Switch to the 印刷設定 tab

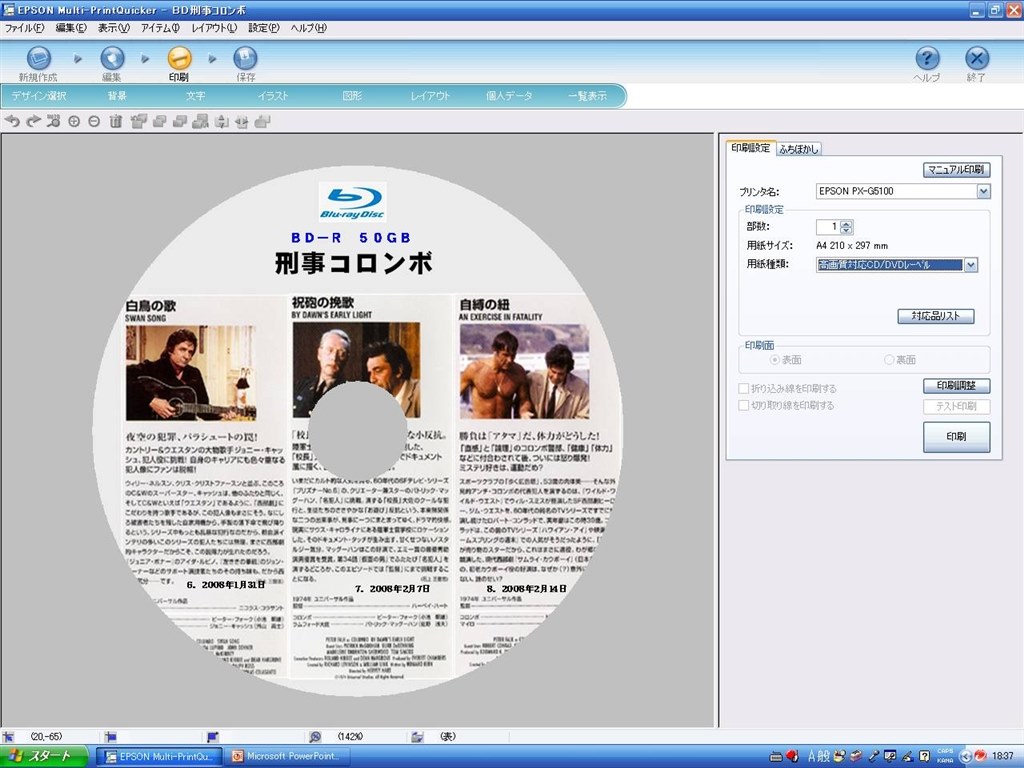(x=750, y=148)
